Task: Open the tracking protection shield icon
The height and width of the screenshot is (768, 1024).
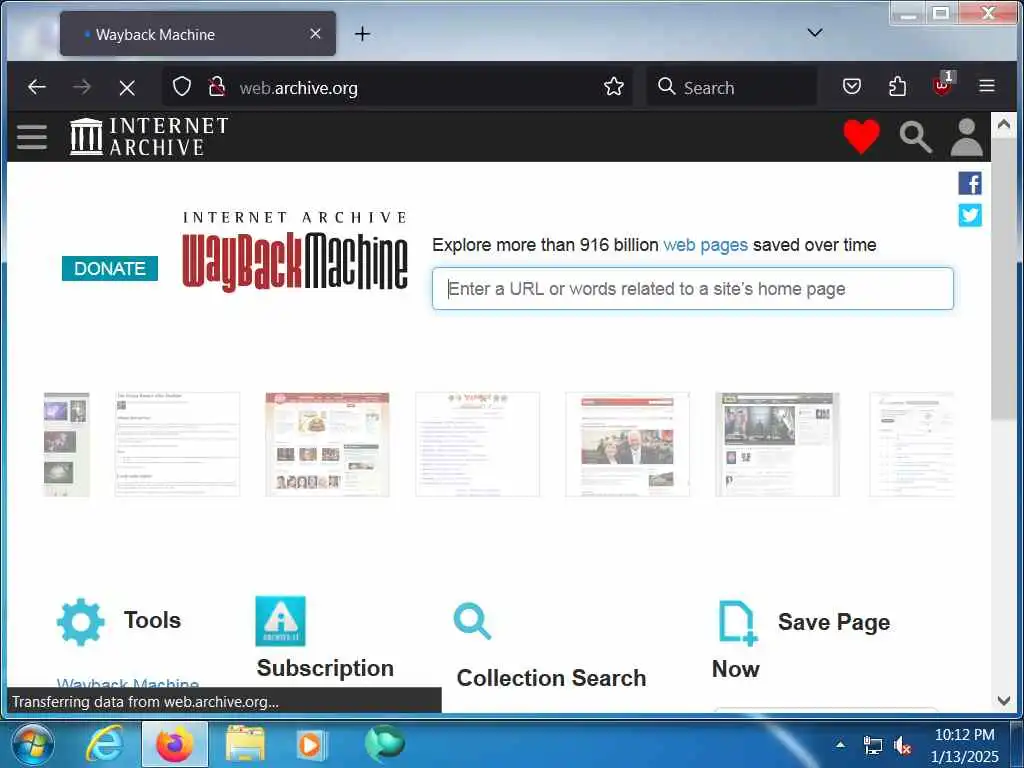Action: click(182, 86)
